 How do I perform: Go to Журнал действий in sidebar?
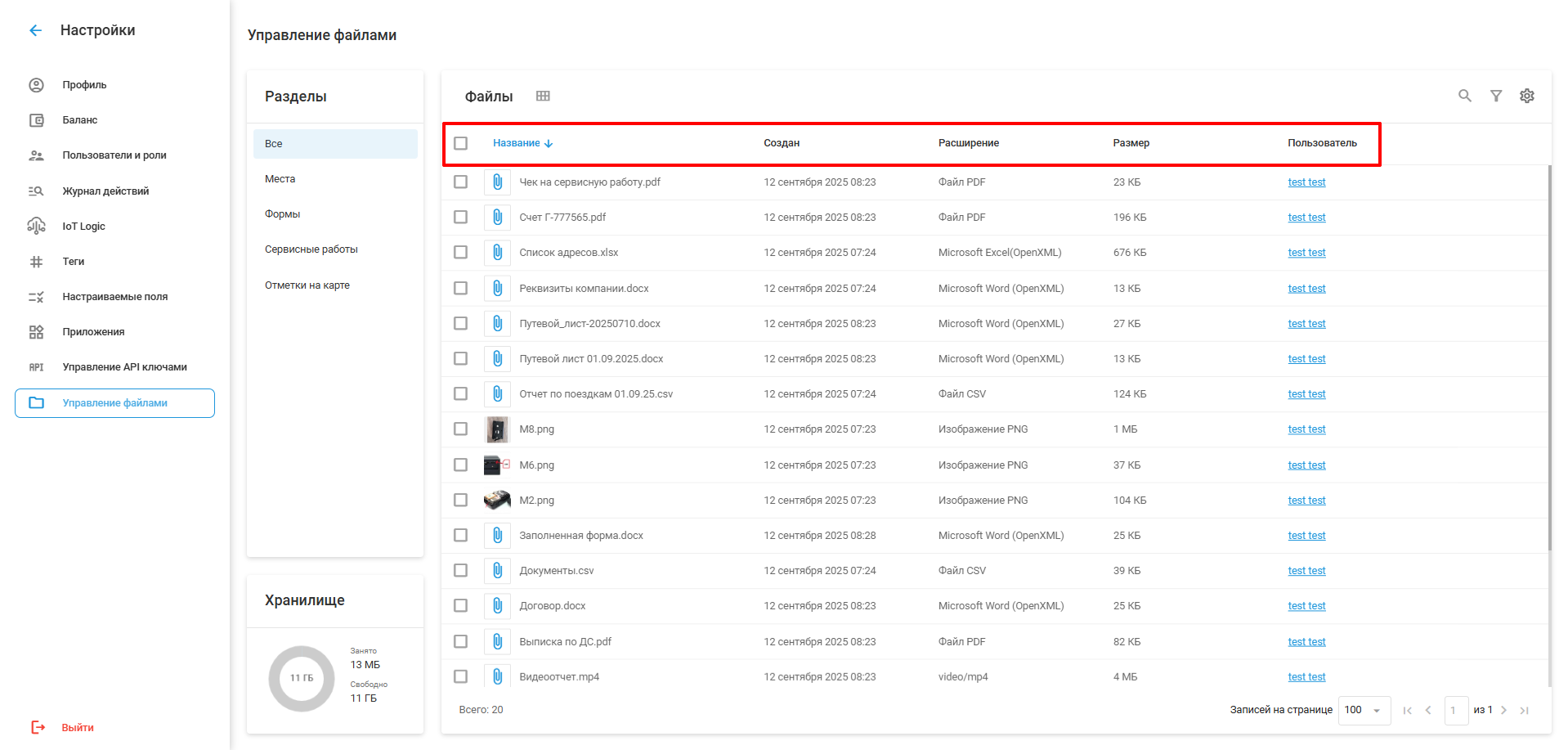[105, 191]
